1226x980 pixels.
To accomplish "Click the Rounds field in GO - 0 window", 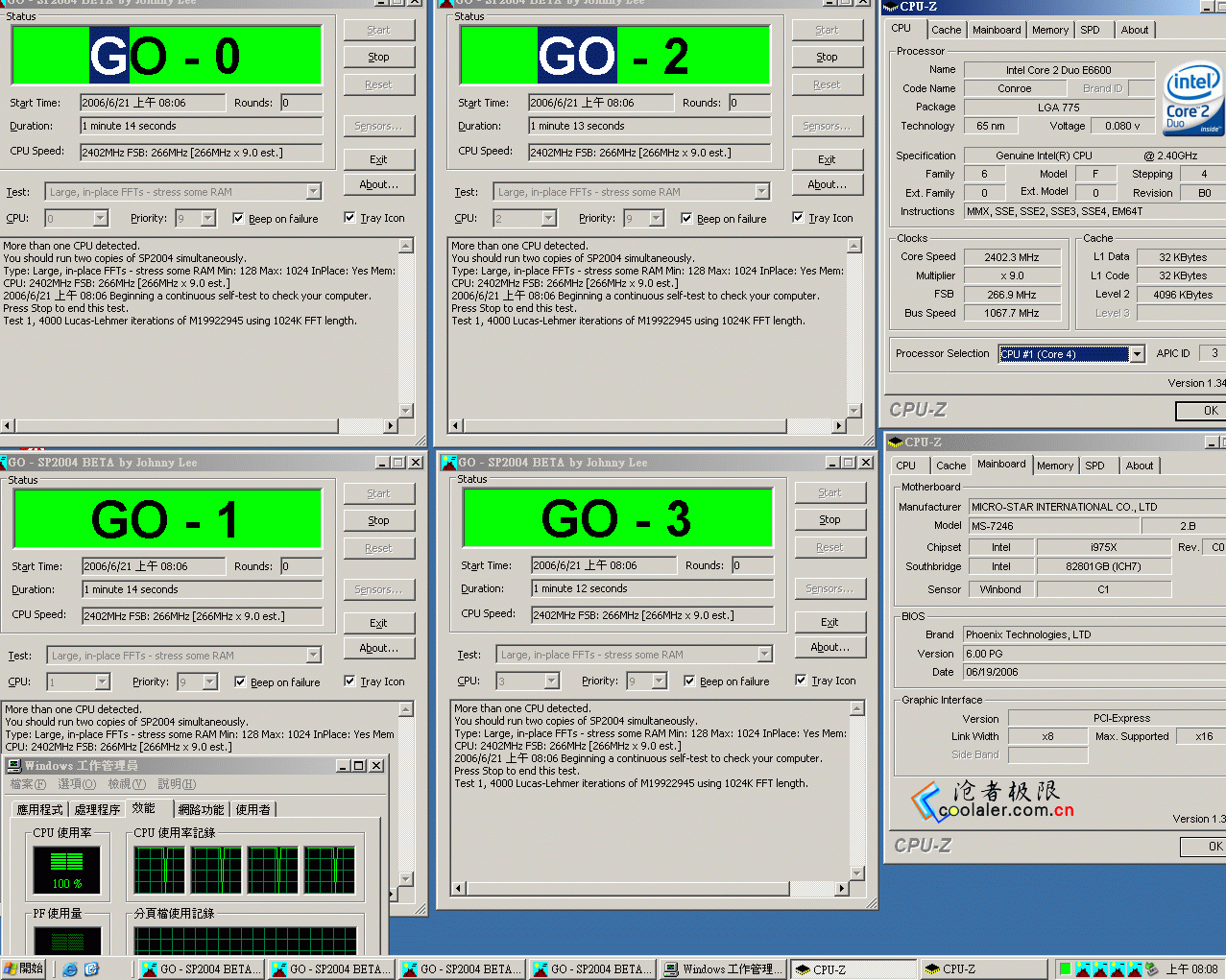I will coord(301,103).
